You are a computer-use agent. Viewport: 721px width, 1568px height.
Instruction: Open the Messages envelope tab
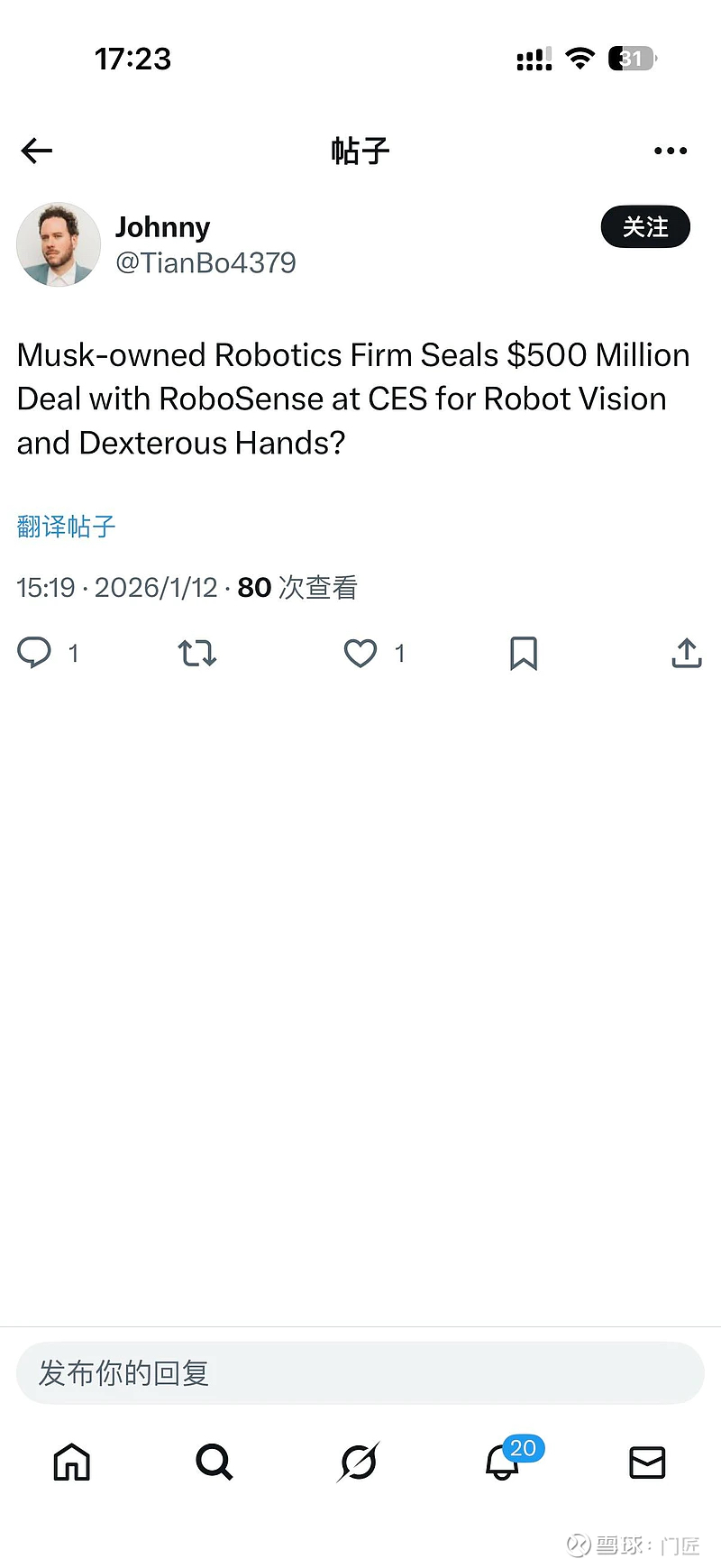click(647, 1463)
